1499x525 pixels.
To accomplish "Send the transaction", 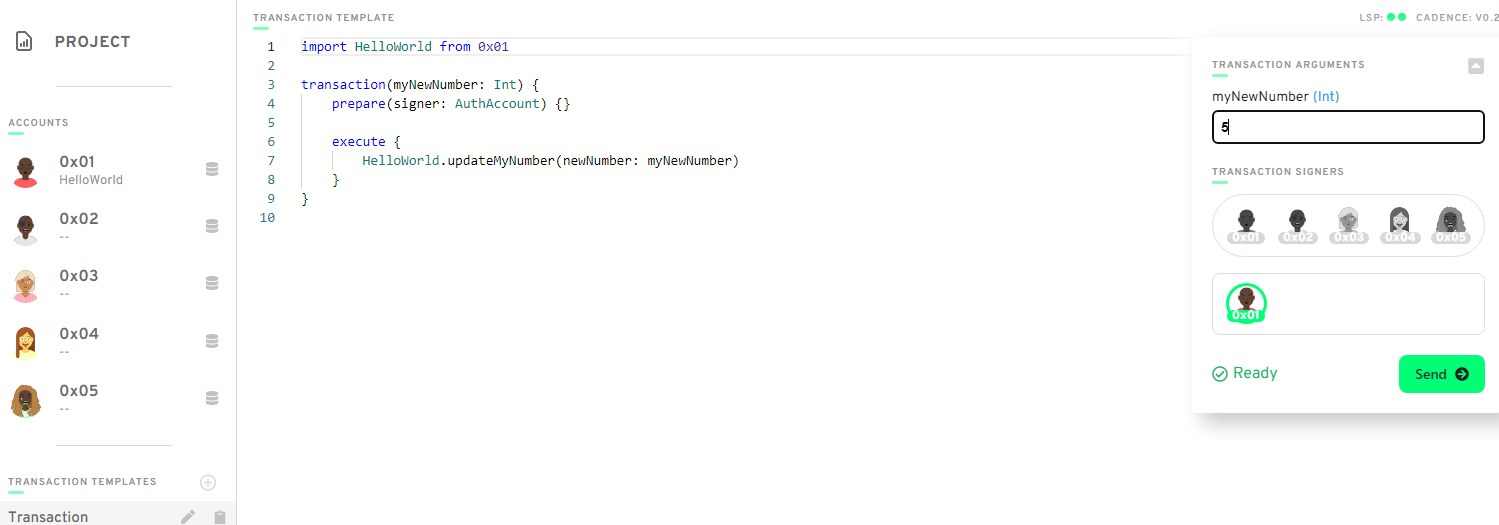I will pos(1441,374).
